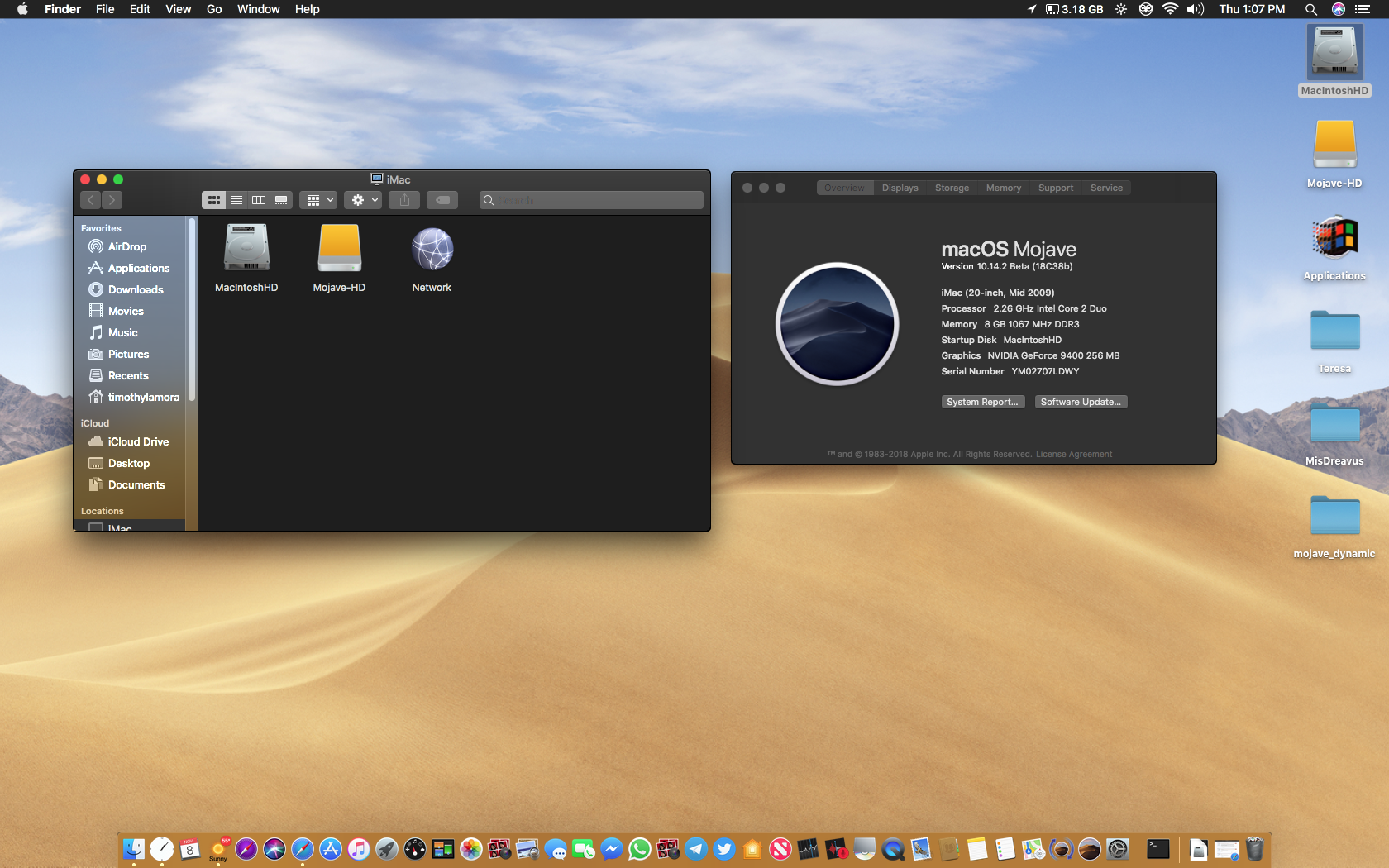The width and height of the screenshot is (1389, 868).
Task: Select mojave_dynamic folder on desktop
Action: coord(1334,526)
